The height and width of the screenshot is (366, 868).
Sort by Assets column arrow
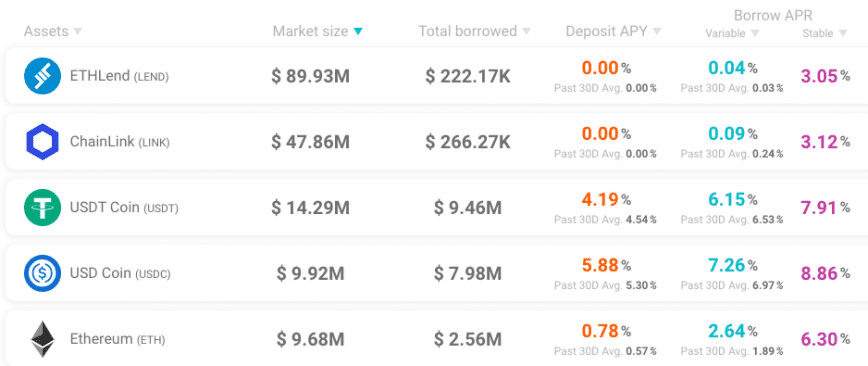point(78,32)
